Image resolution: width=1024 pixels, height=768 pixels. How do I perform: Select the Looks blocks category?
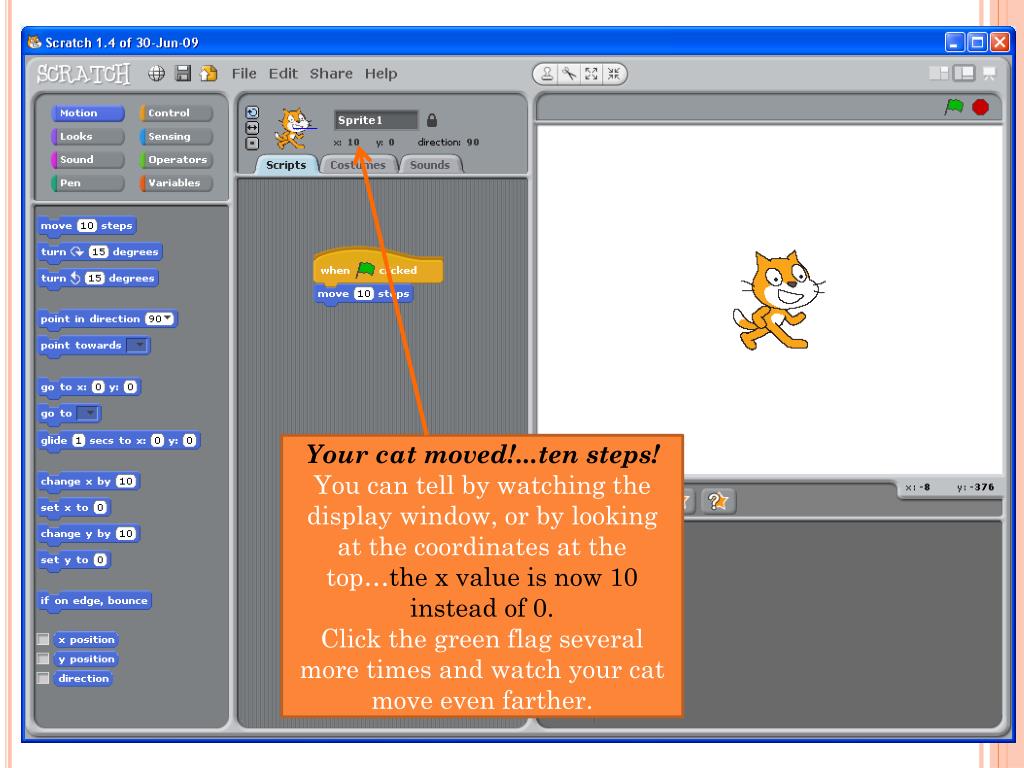click(88, 136)
